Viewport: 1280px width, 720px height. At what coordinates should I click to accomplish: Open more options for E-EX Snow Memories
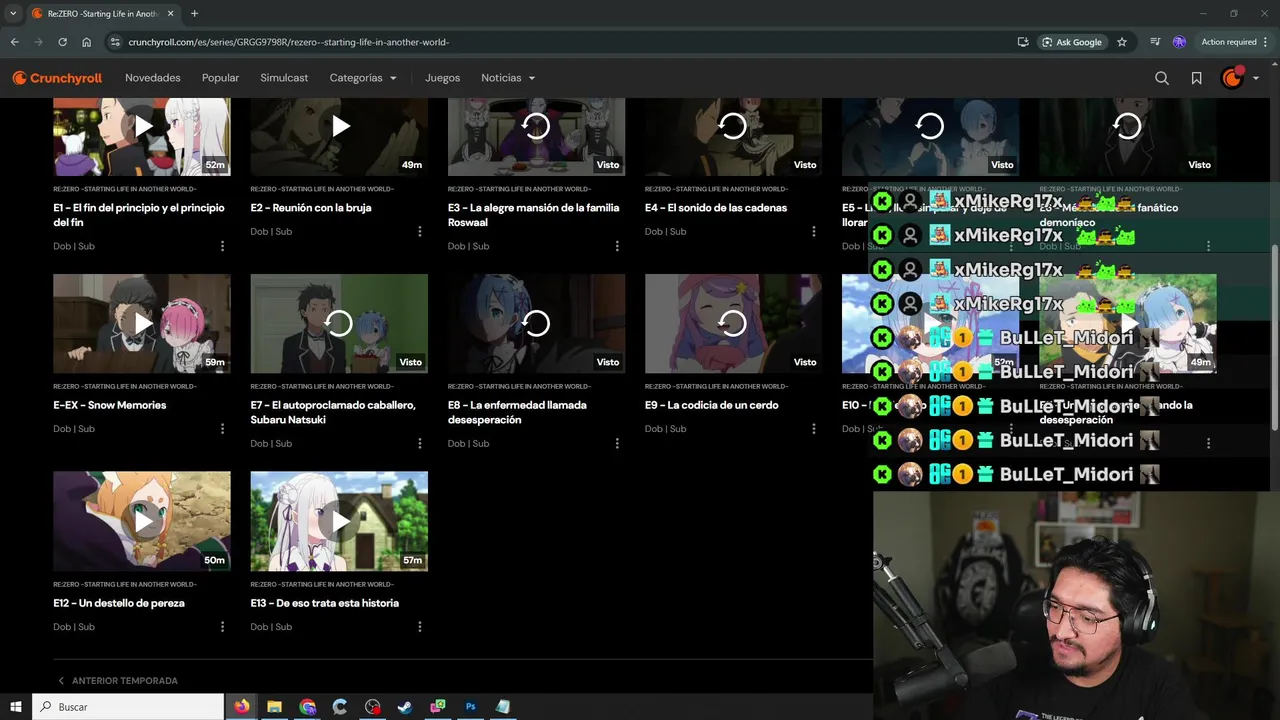pyautogui.click(x=222, y=428)
